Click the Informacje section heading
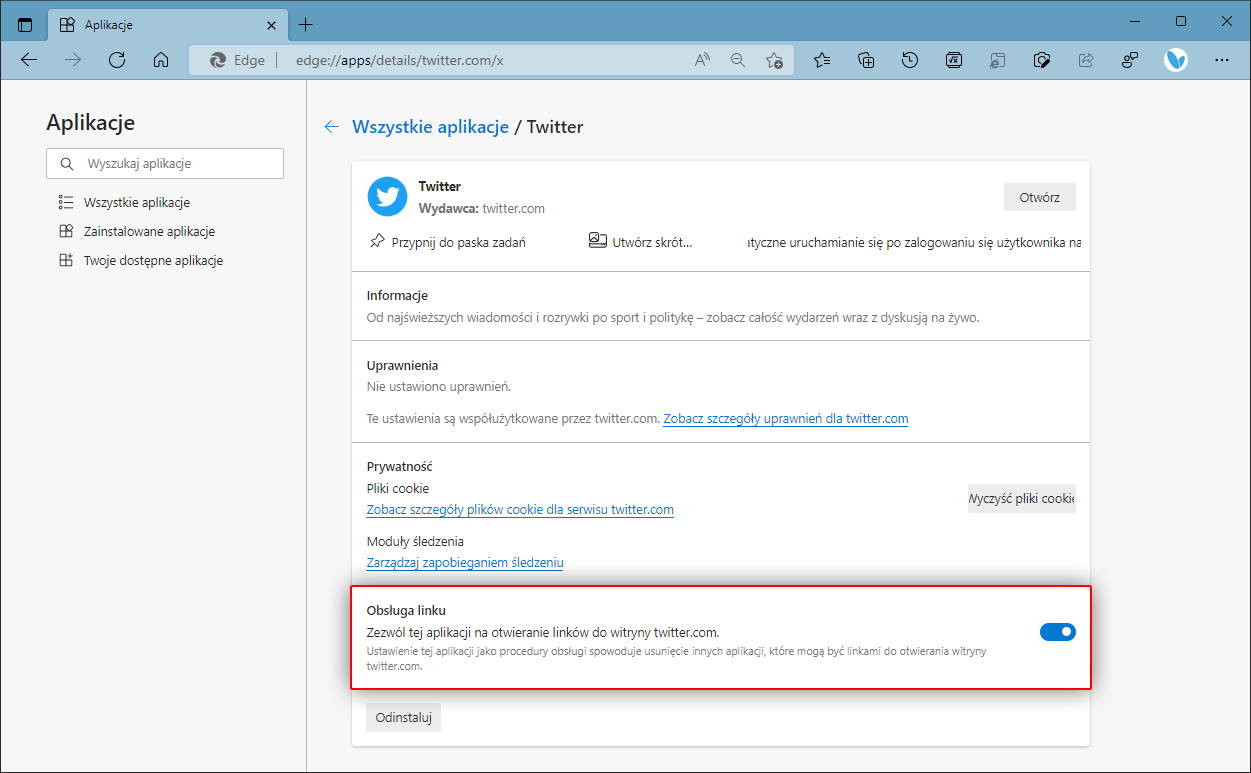The height and width of the screenshot is (773, 1251). point(397,295)
